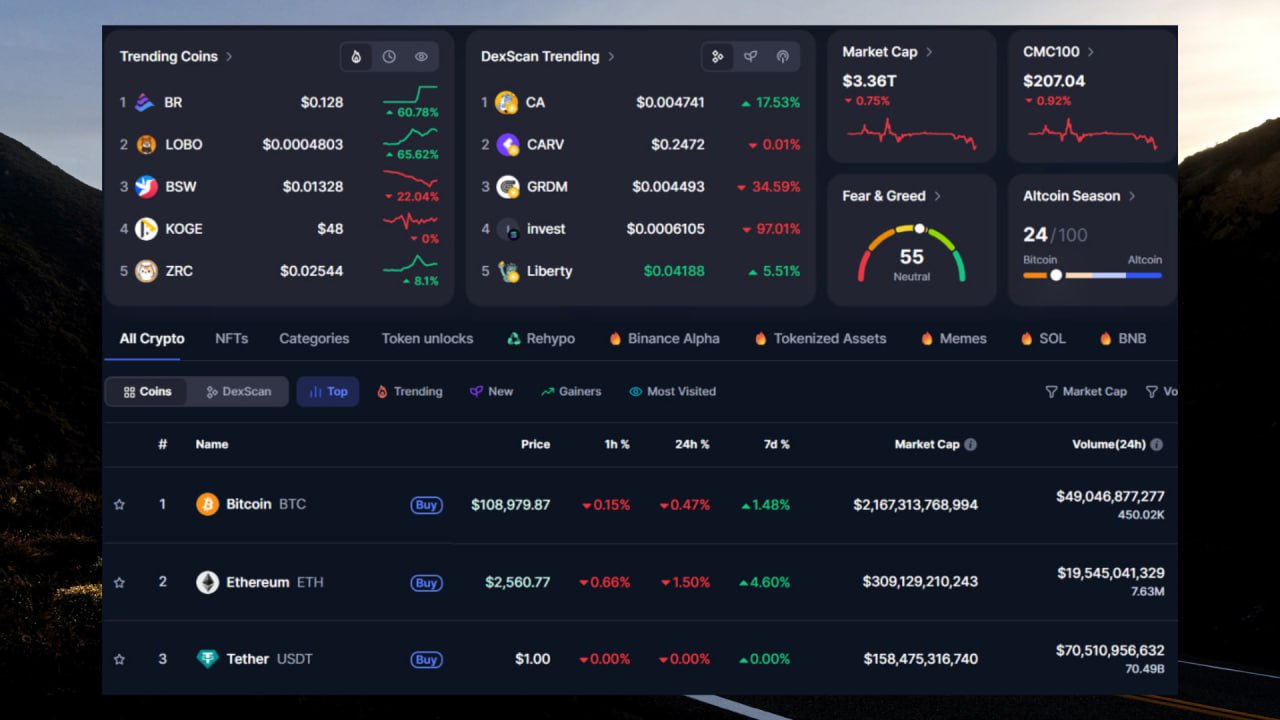The image size is (1280, 720).
Task: Click the info icon beside Market Cap column header
Action: point(970,444)
